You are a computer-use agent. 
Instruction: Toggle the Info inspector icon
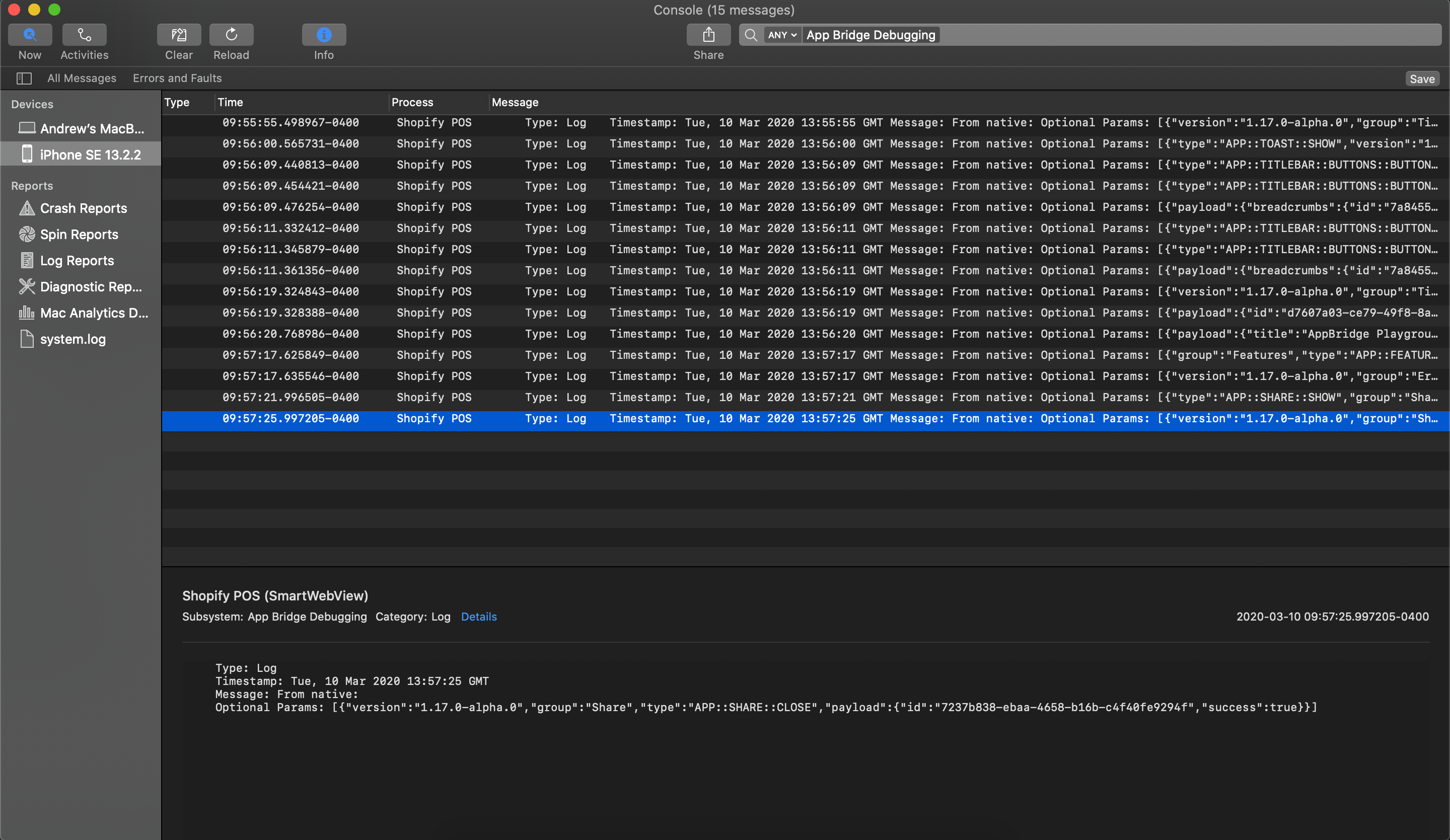point(324,35)
